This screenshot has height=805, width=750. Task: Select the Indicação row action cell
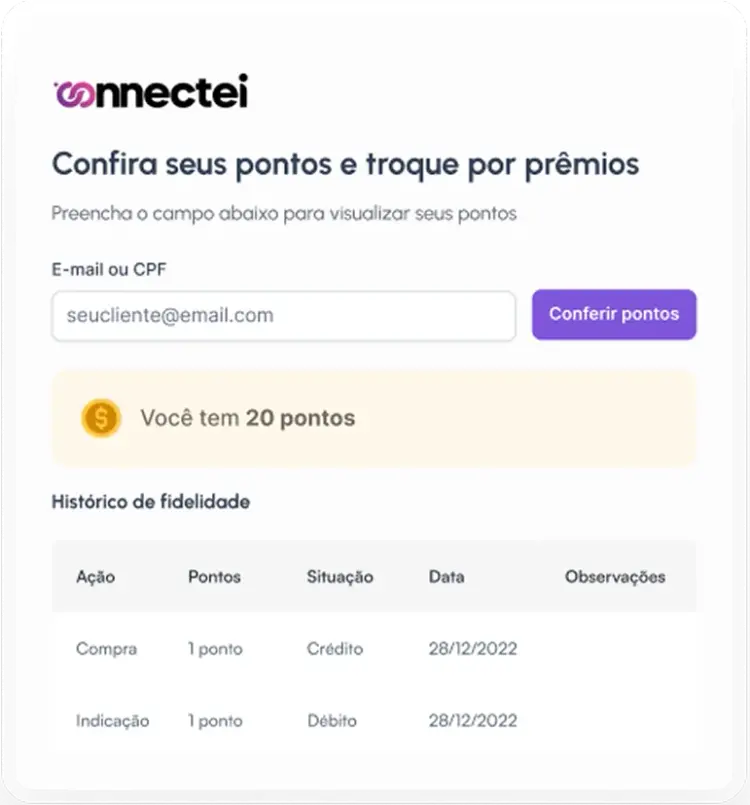coord(112,721)
